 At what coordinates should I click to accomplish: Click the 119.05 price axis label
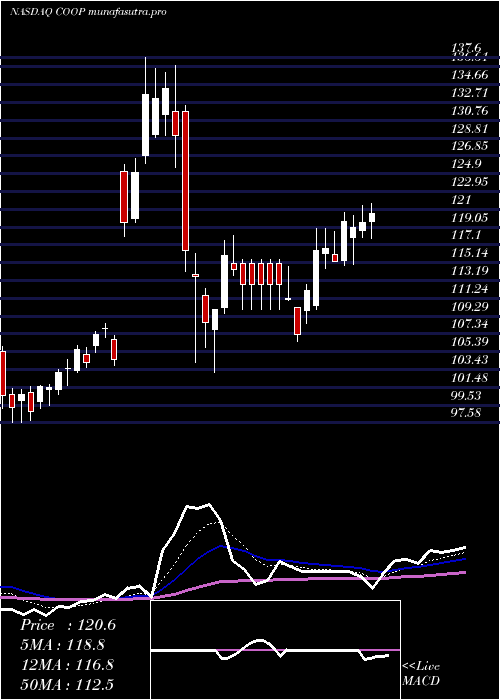(x=470, y=217)
